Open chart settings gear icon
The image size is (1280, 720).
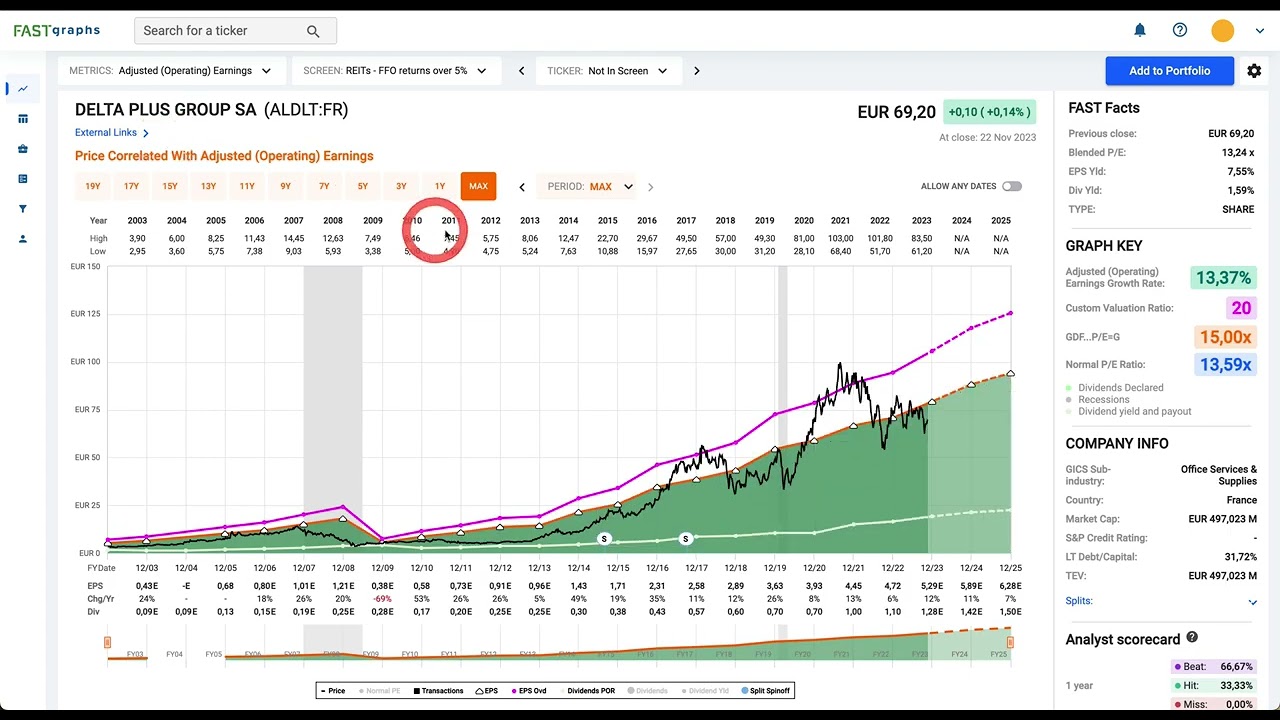(1254, 71)
